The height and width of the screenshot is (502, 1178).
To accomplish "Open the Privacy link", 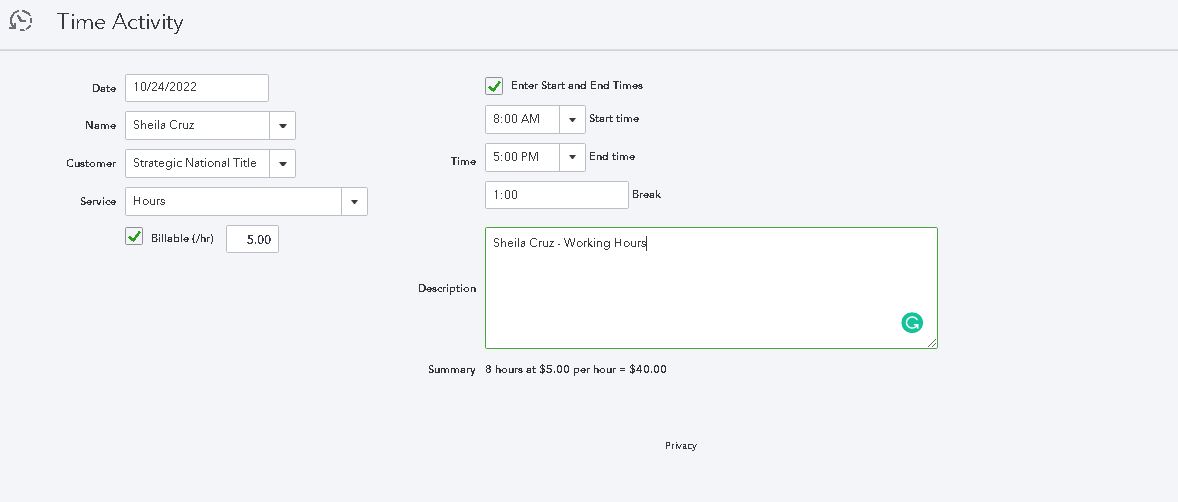I will tap(681, 446).
